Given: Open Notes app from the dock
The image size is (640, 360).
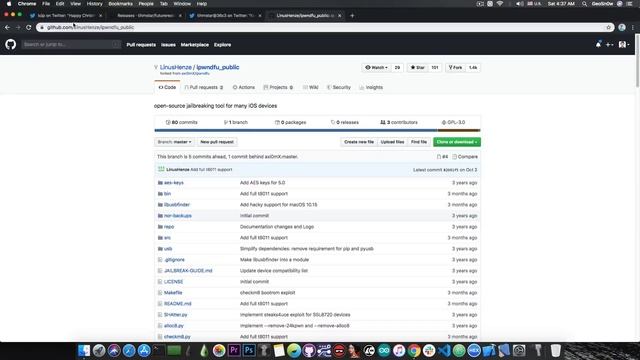Looking at the screenshot, I should coord(279,351).
